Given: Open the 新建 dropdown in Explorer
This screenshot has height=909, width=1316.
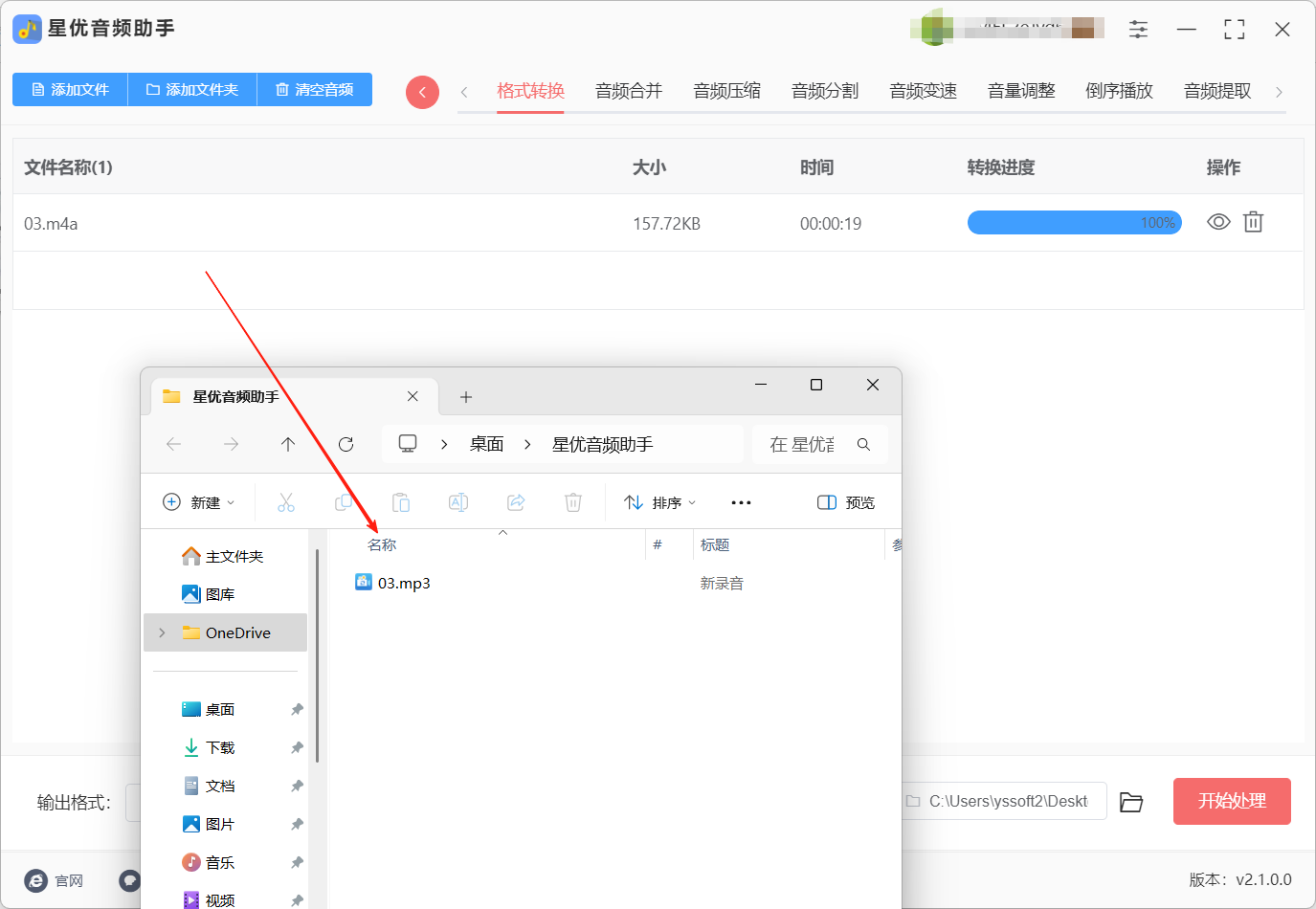Looking at the screenshot, I should [x=198, y=502].
